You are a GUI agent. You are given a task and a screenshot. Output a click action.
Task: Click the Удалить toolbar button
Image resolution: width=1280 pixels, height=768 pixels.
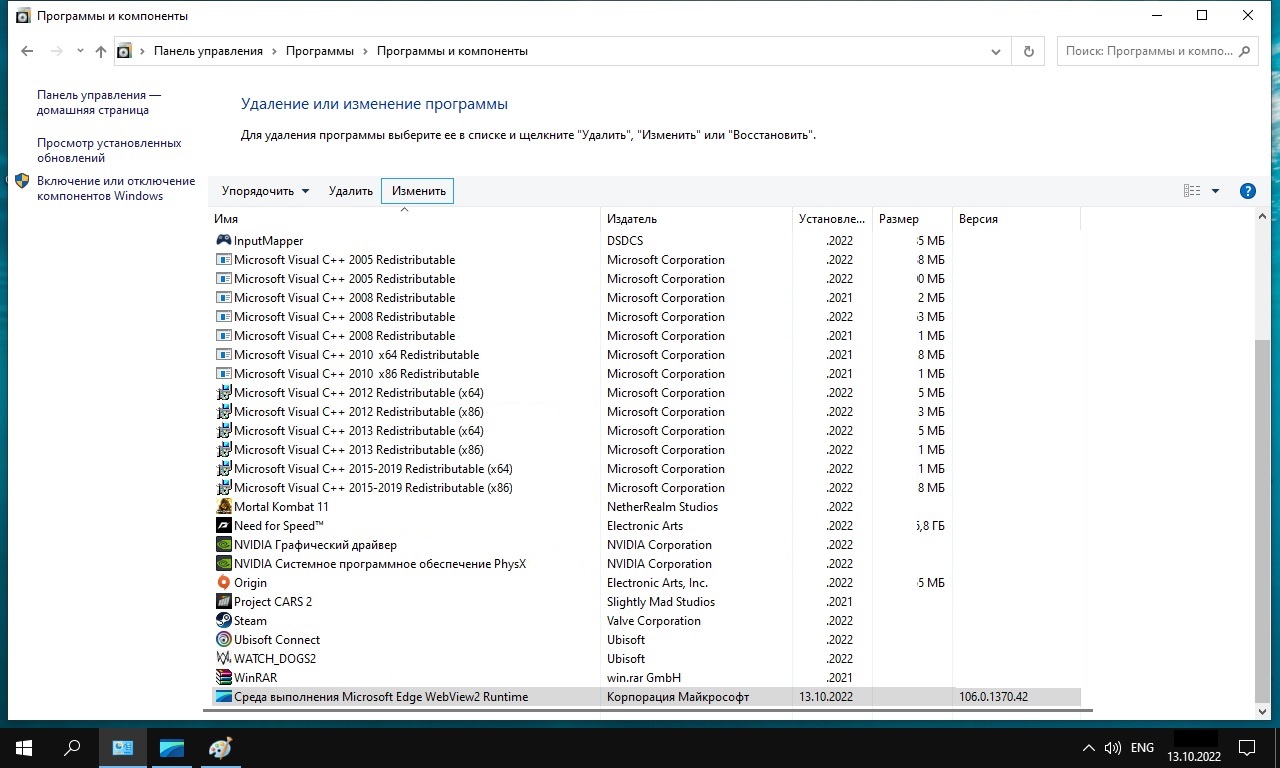[350, 191]
